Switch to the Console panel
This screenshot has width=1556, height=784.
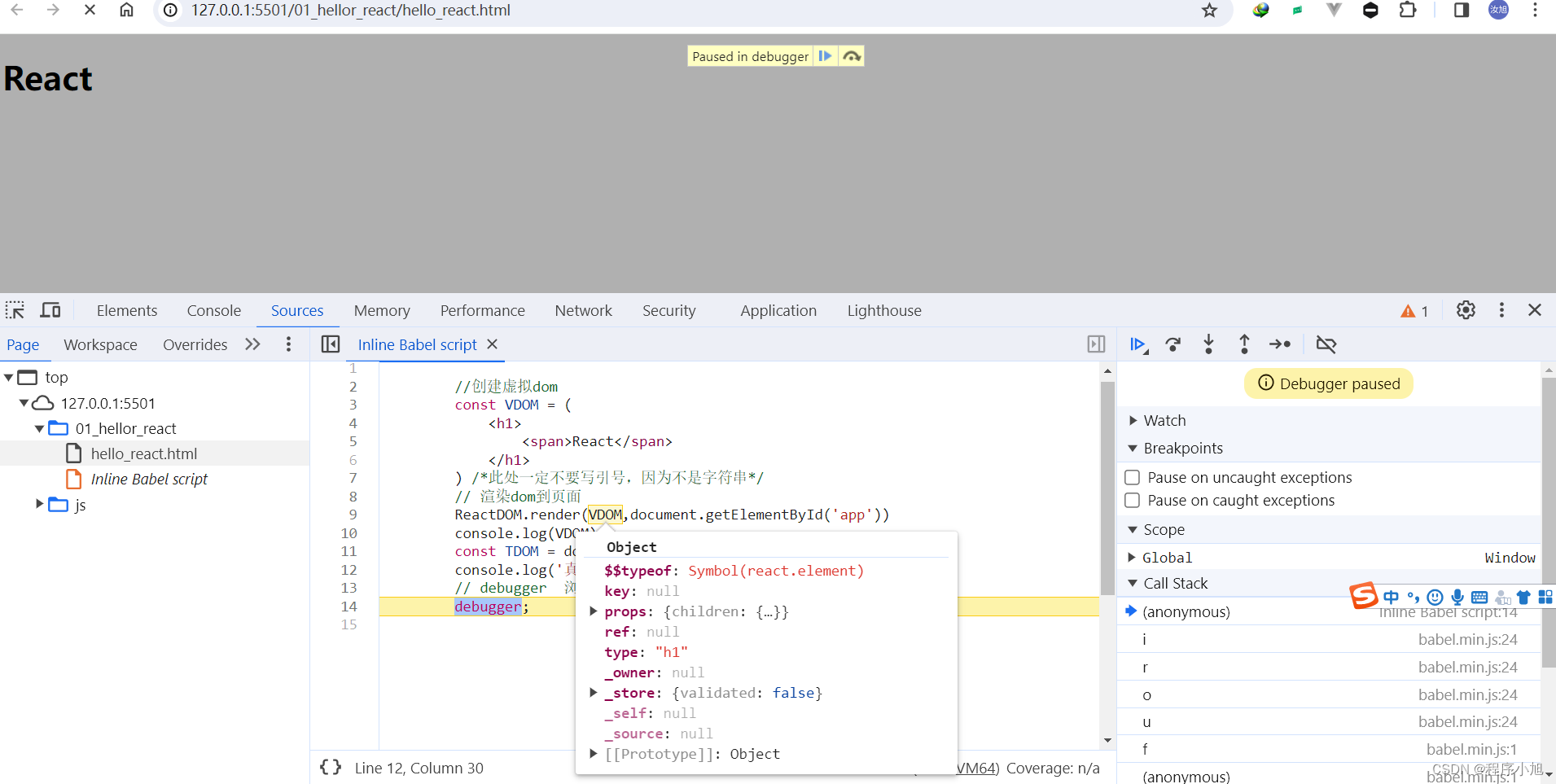[x=214, y=310]
